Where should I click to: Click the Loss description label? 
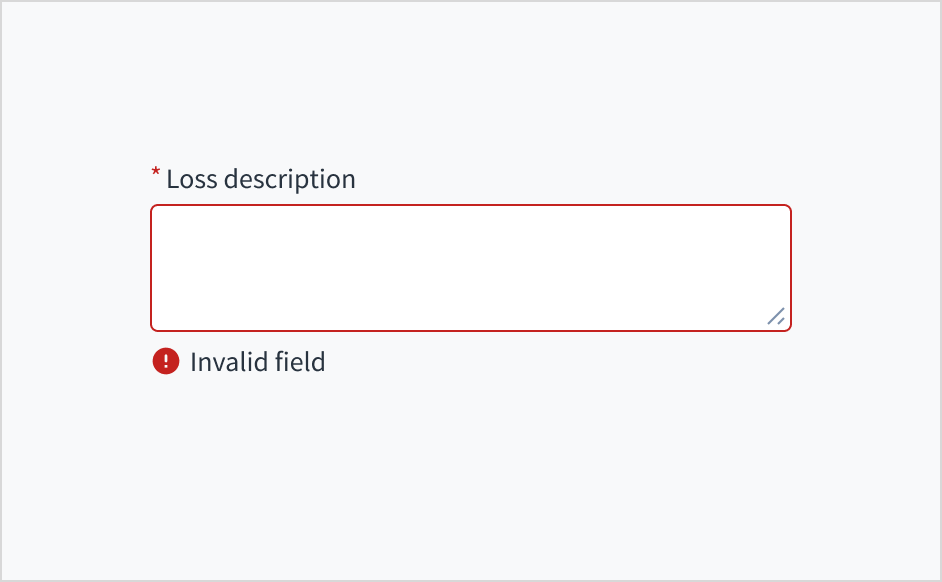(x=260, y=180)
